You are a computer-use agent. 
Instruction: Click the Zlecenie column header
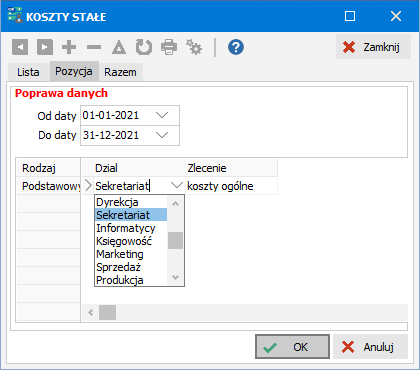[231, 168]
